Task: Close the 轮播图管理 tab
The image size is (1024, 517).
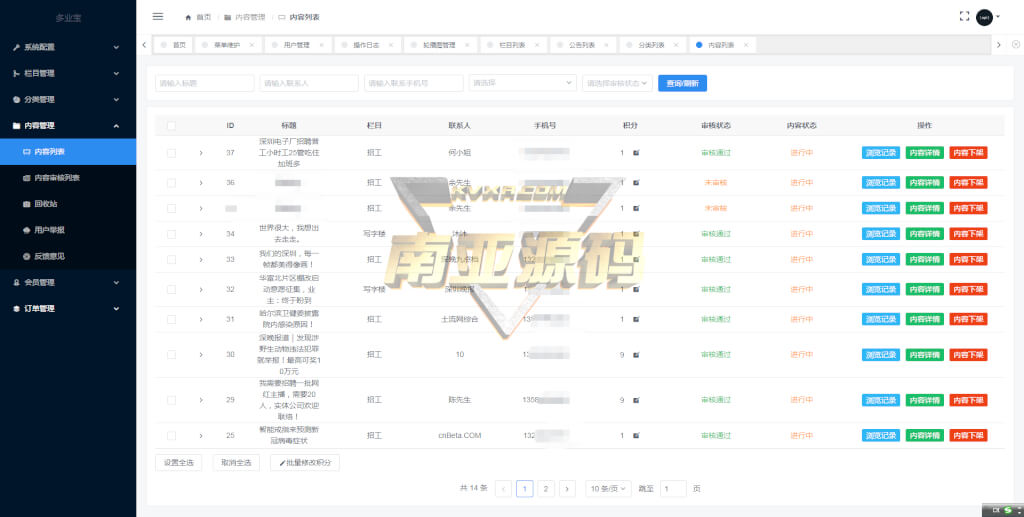Action: coord(467,45)
